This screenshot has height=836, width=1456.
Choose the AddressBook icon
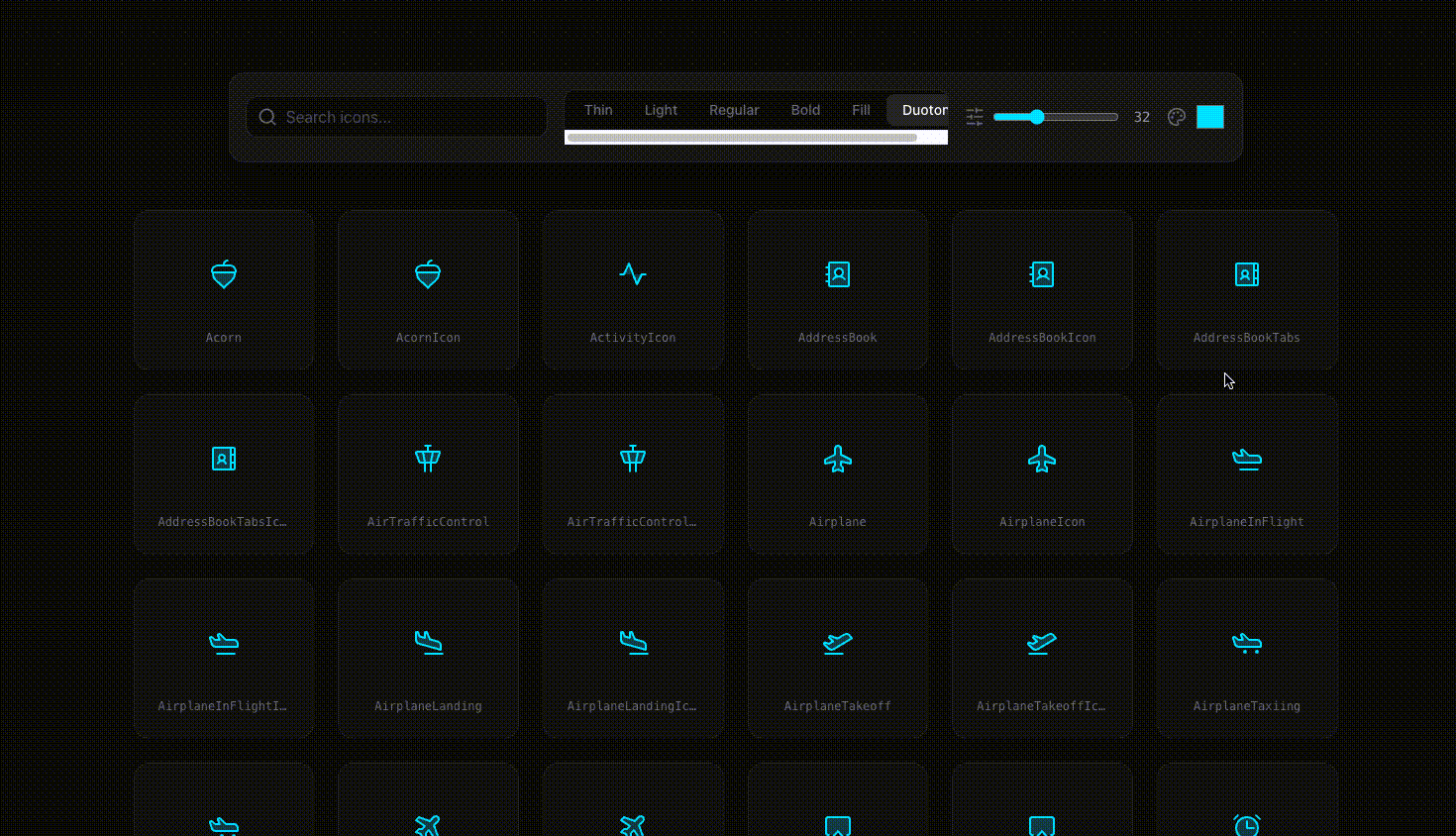coord(838,274)
